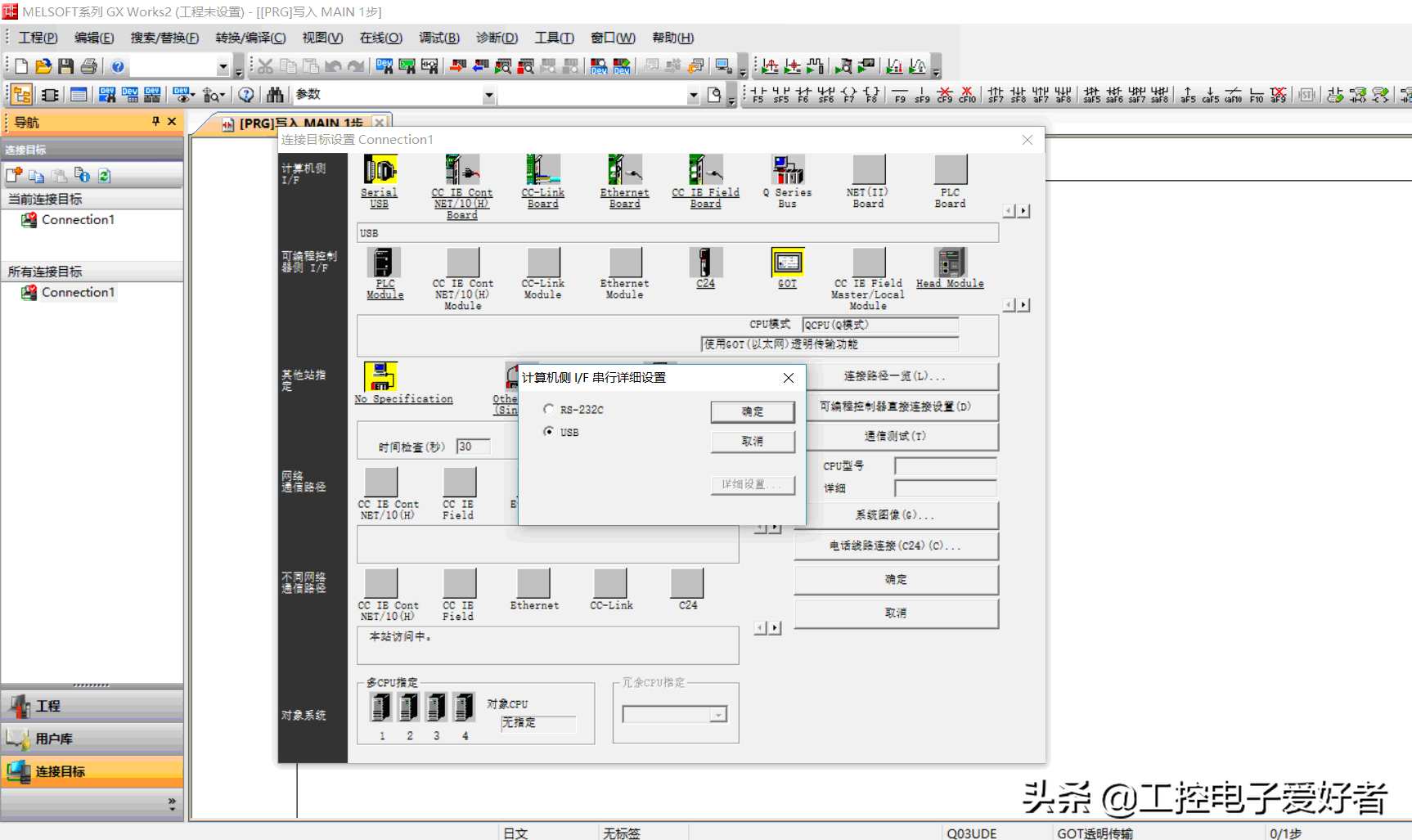Choose the PLC Module icon
Image resolution: width=1412 pixels, height=840 pixels.
pyautogui.click(x=383, y=263)
